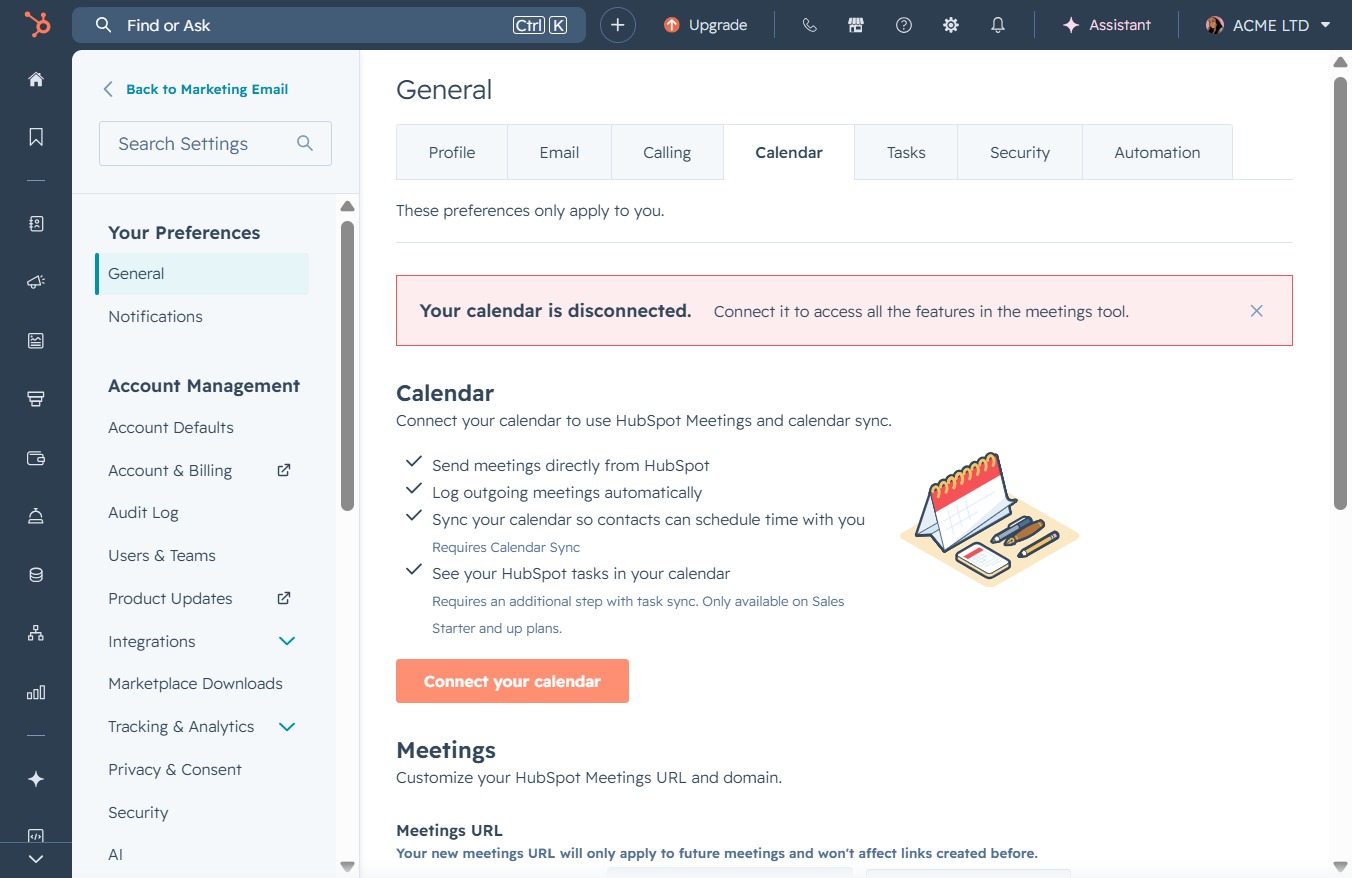Click the external link icon beside Product Updates
Image resolution: width=1352 pixels, height=878 pixels.
coord(284,597)
